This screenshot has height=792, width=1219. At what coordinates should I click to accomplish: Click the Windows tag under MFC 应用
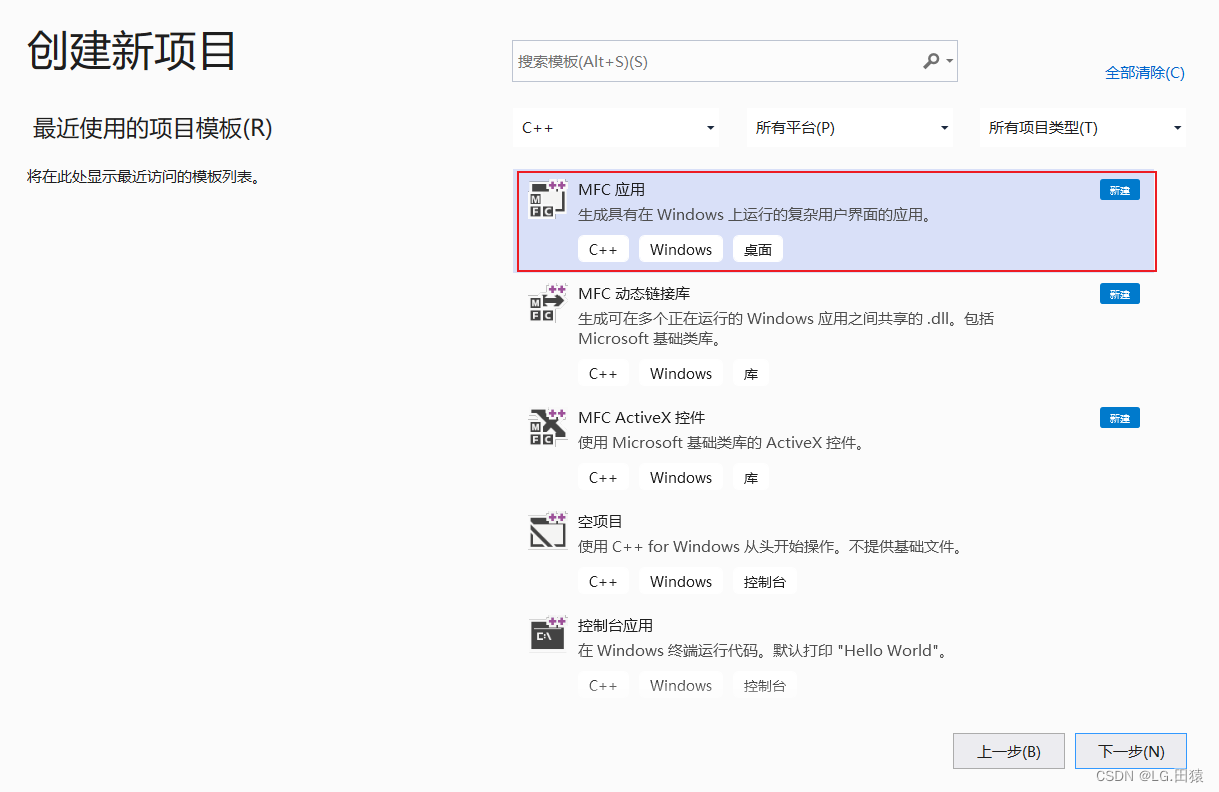click(x=681, y=249)
